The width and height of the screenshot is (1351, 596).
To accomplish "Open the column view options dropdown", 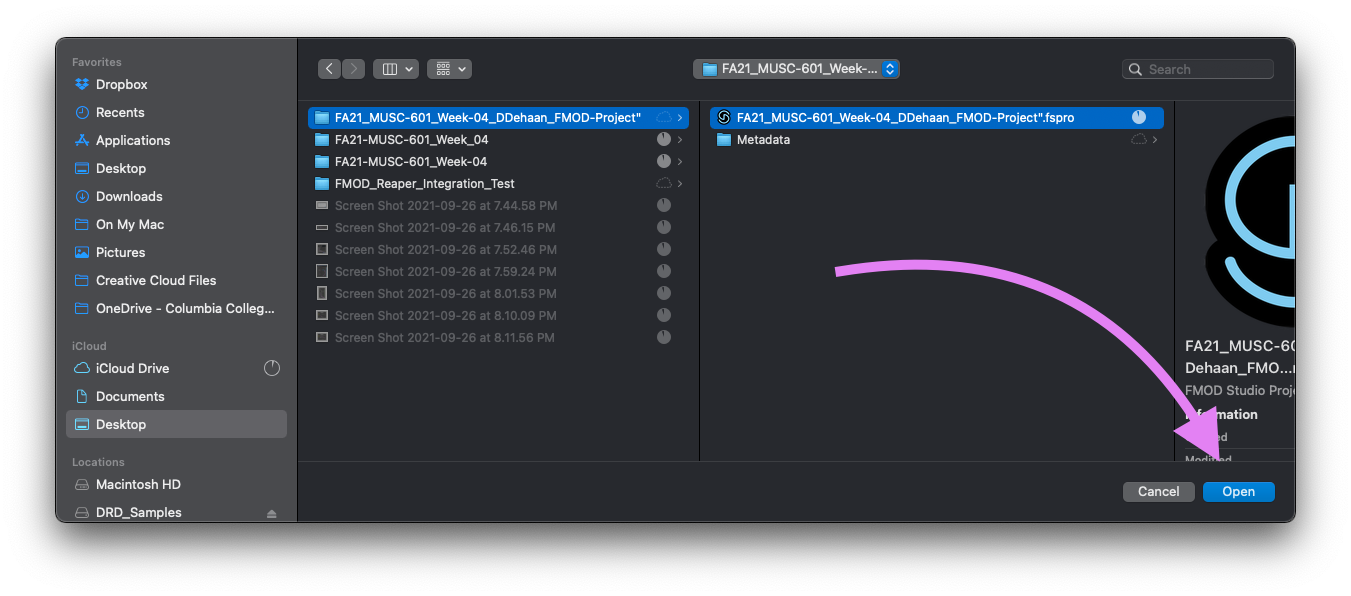I will coord(395,69).
